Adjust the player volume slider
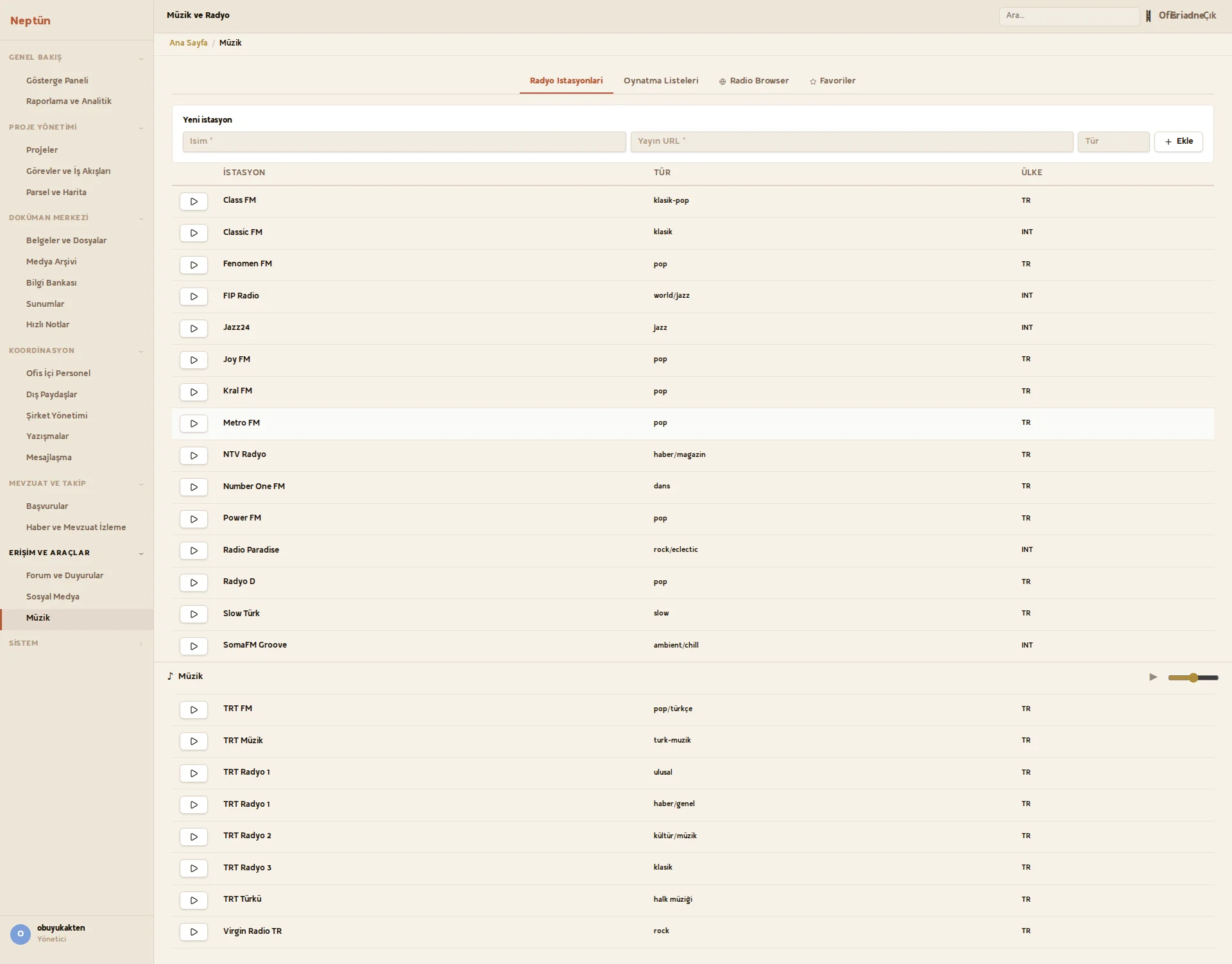 (x=1193, y=678)
